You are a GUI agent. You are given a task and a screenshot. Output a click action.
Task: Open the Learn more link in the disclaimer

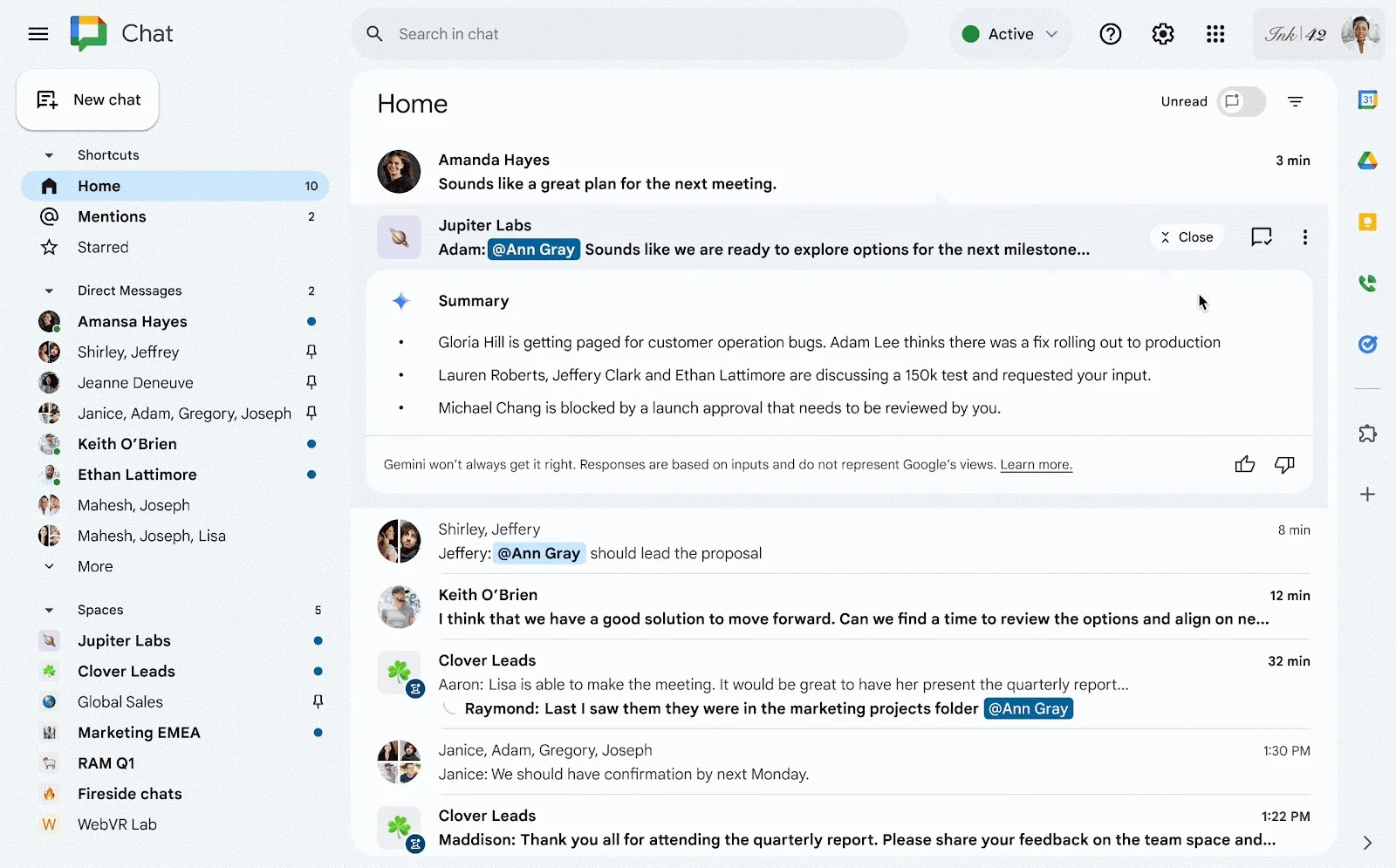click(1036, 465)
